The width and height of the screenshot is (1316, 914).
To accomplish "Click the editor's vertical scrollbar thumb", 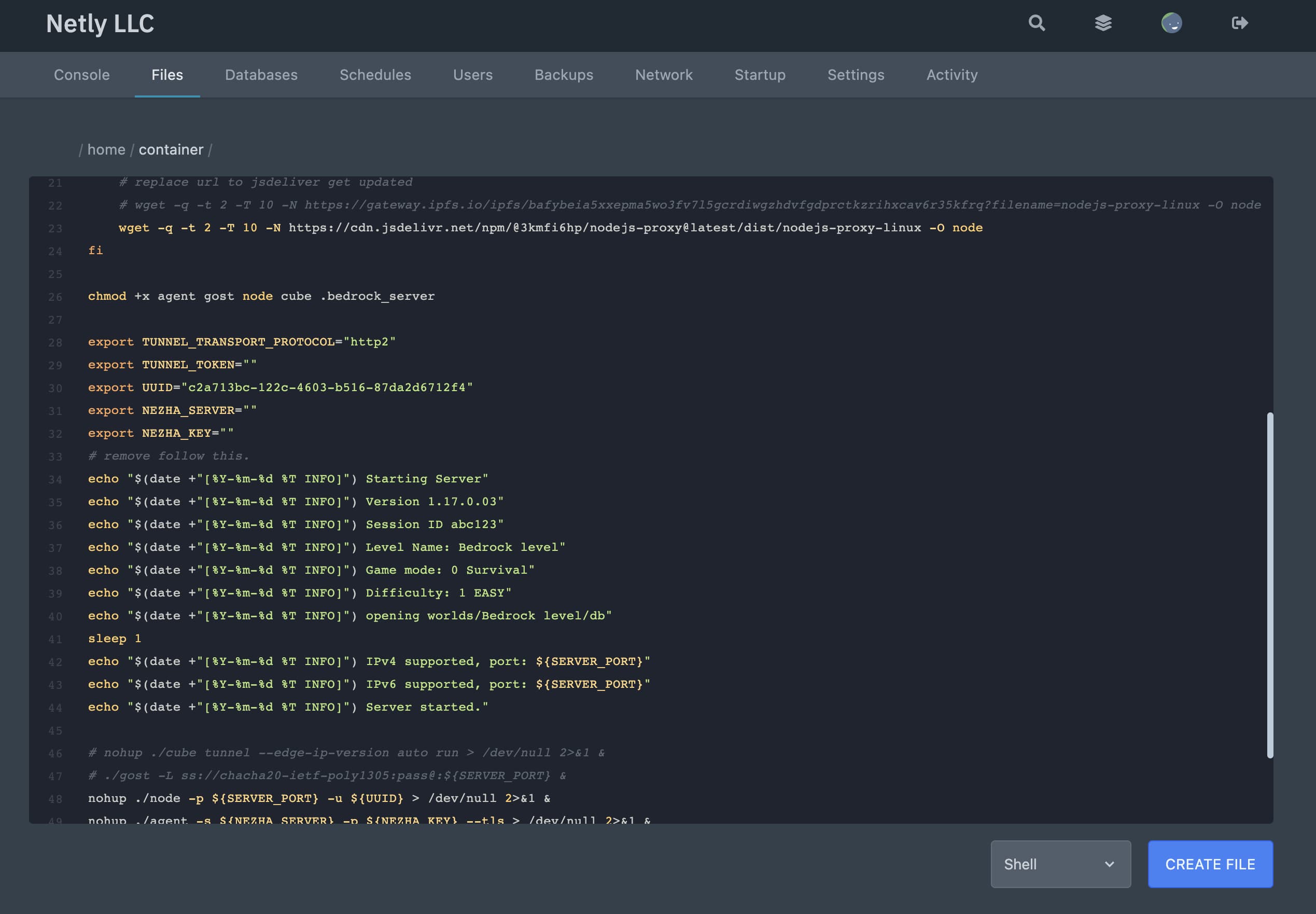I will pos(1270,584).
